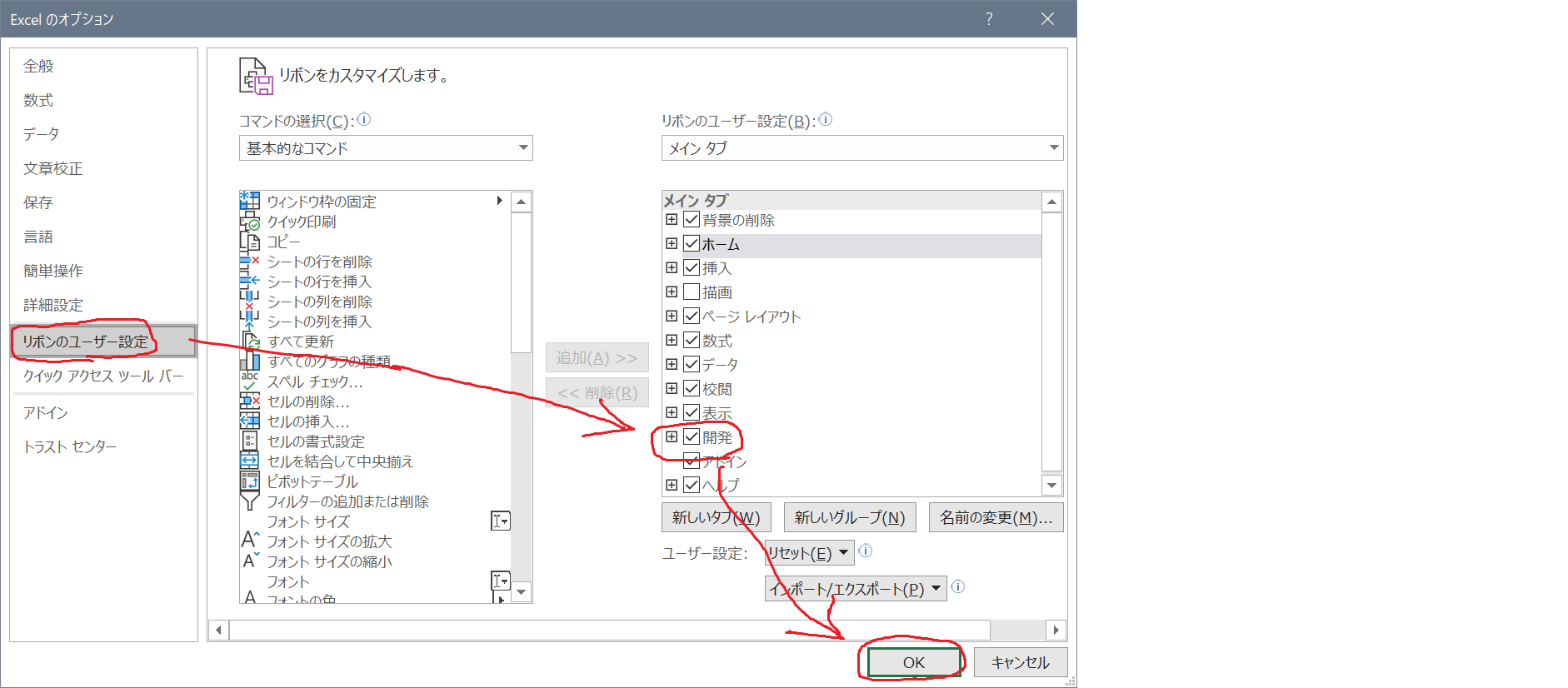Click the スペル チェック abc icon
The height and width of the screenshot is (688, 1568).
(x=249, y=381)
